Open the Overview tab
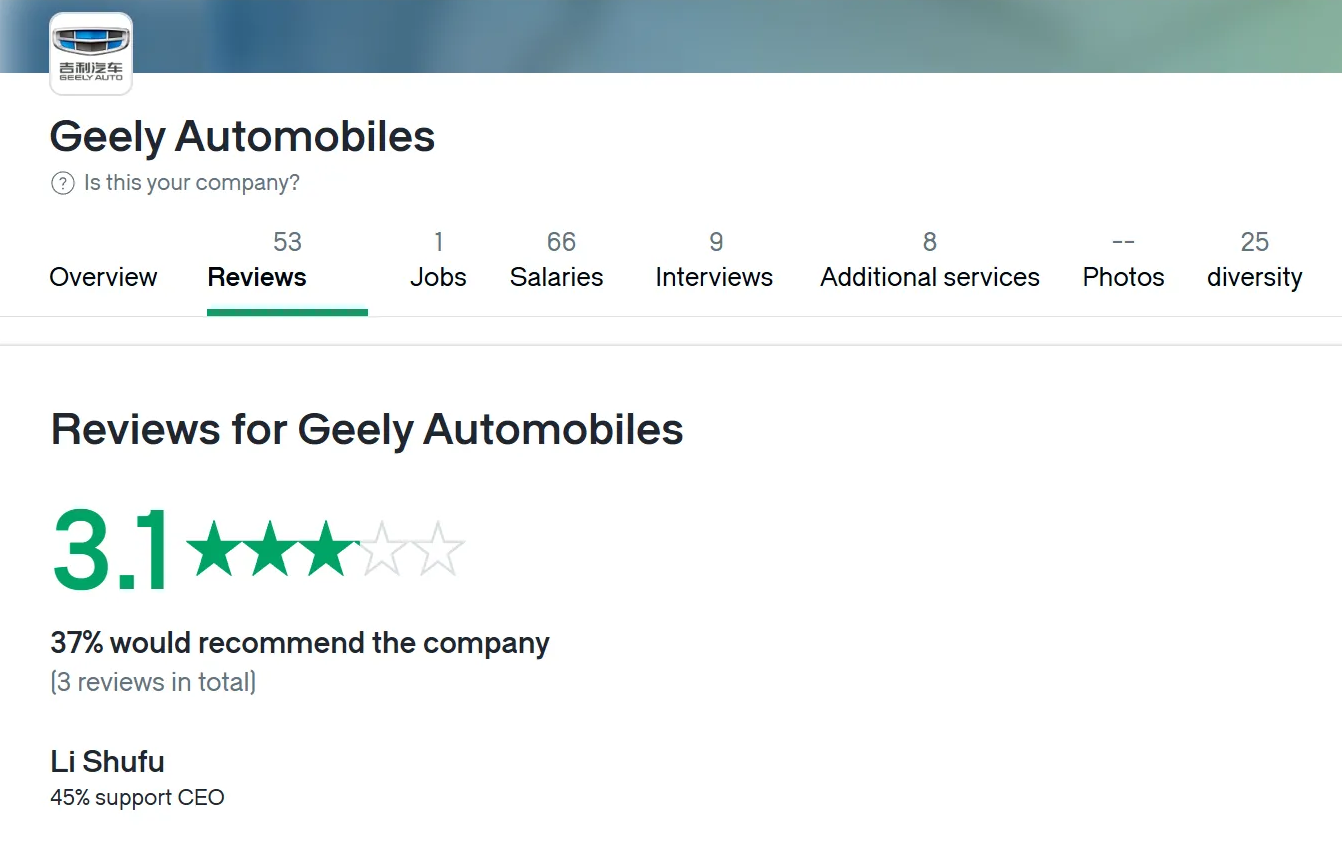The image size is (1342, 842). click(103, 277)
